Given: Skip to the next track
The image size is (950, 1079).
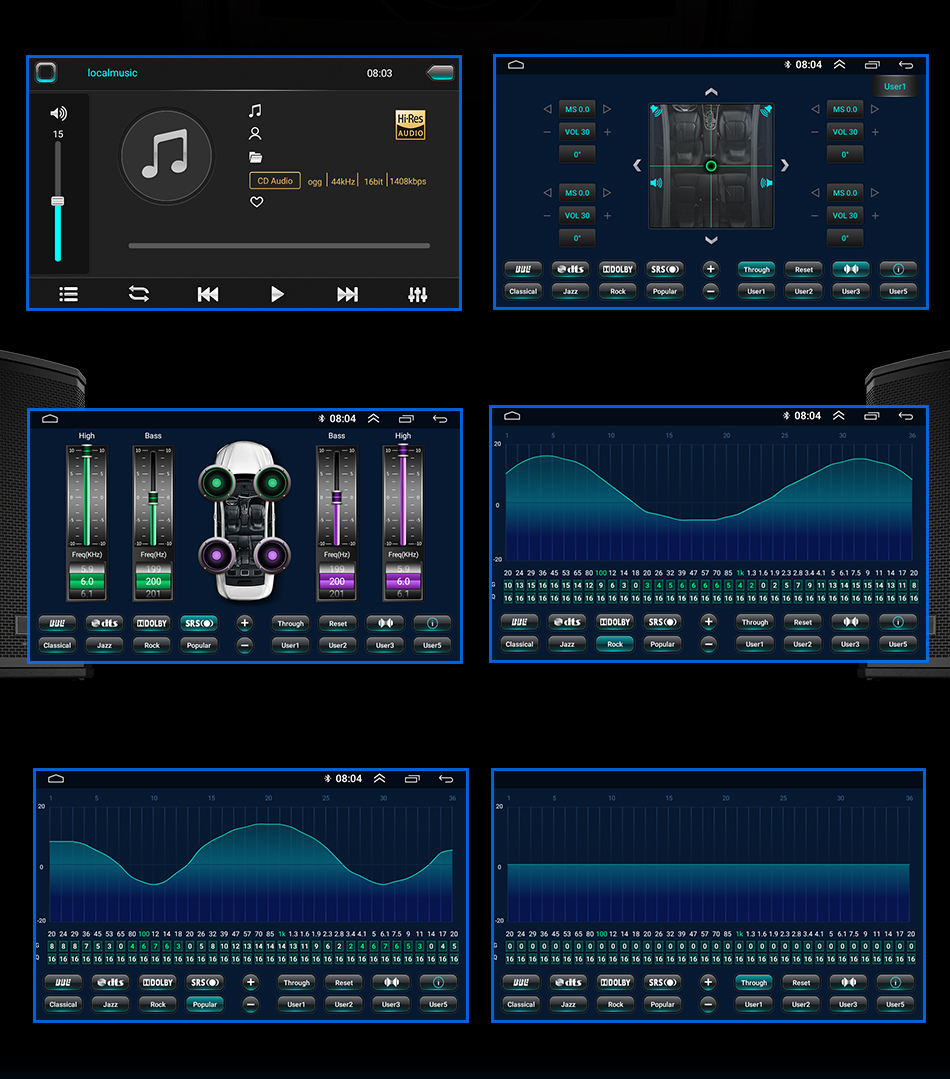Looking at the screenshot, I should (347, 294).
